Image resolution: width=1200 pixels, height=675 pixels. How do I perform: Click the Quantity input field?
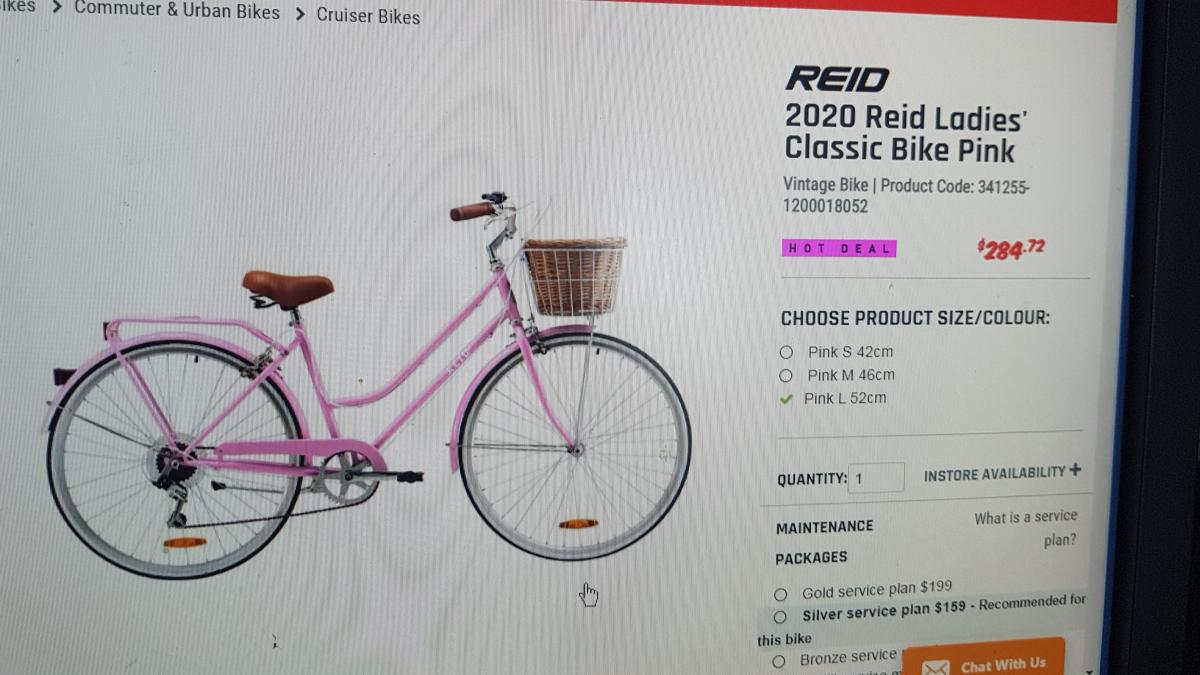click(x=876, y=478)
